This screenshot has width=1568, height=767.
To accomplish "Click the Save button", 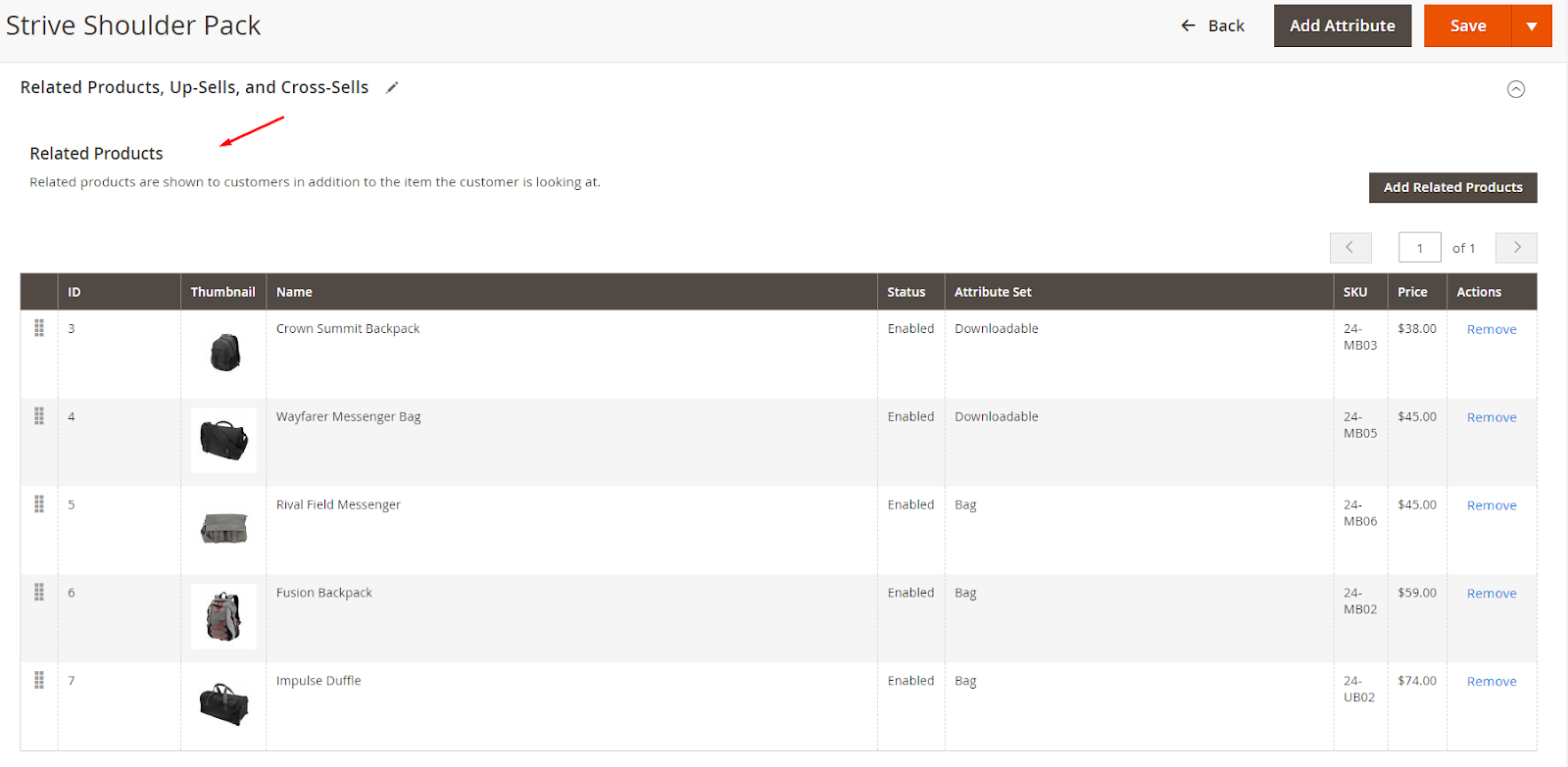I will click(1468, 25).
